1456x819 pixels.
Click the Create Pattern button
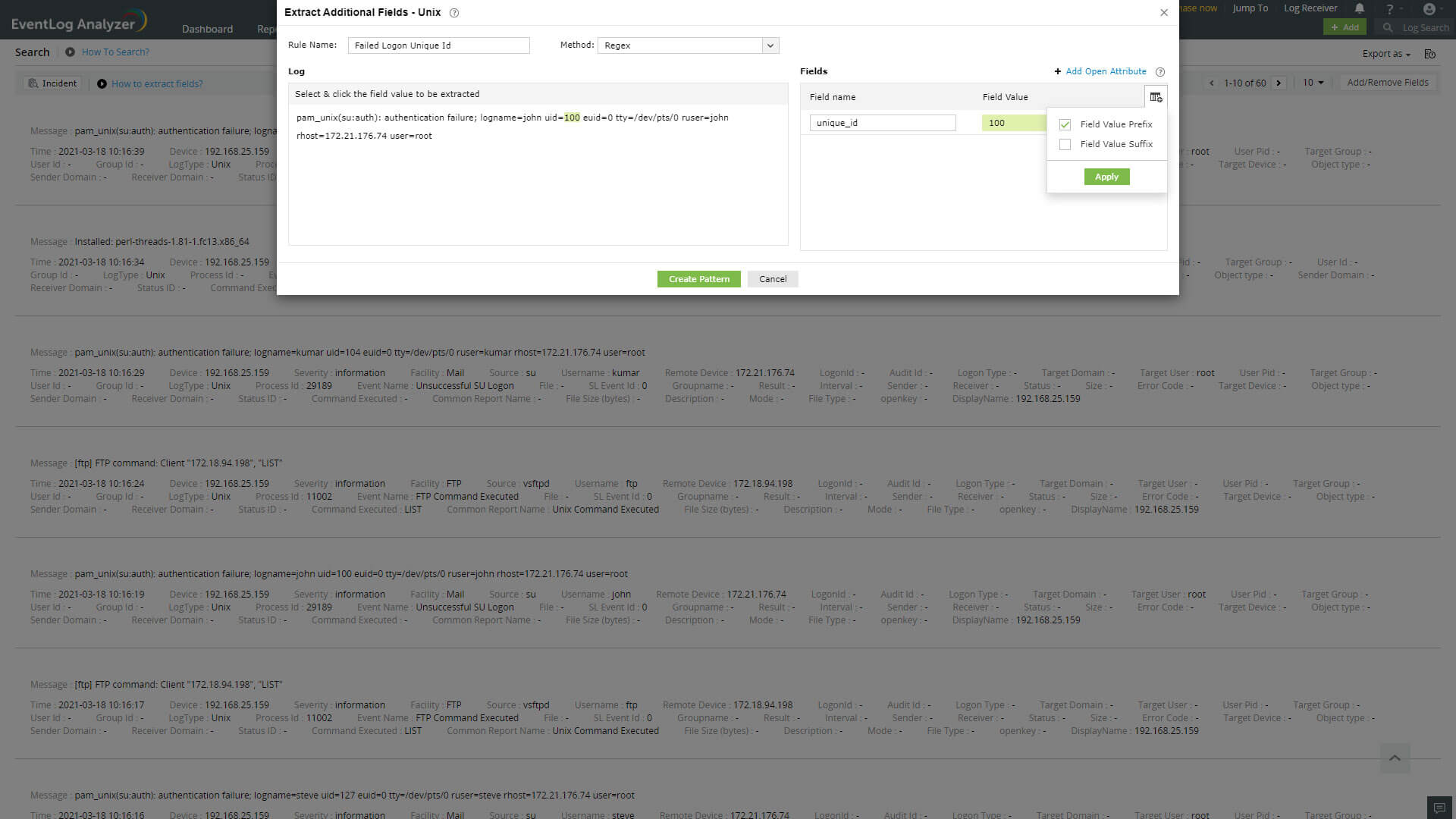[698, 279]
